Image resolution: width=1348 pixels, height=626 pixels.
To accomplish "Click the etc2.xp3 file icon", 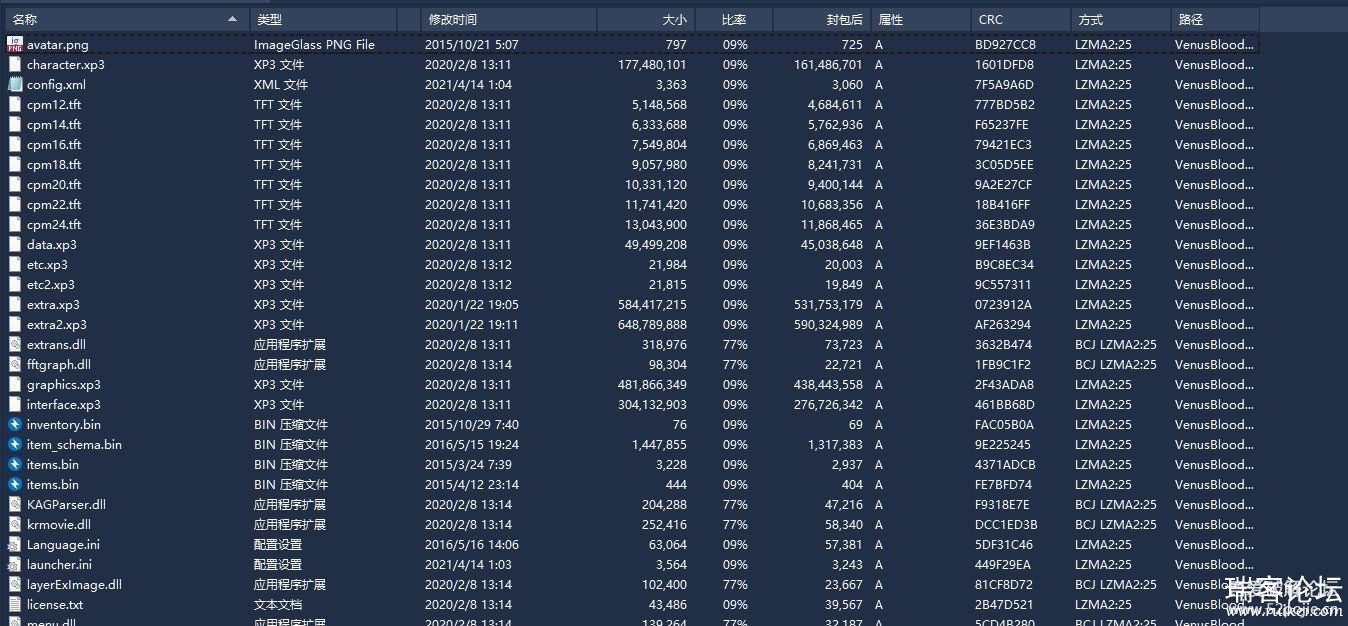I will click(15, 284).
